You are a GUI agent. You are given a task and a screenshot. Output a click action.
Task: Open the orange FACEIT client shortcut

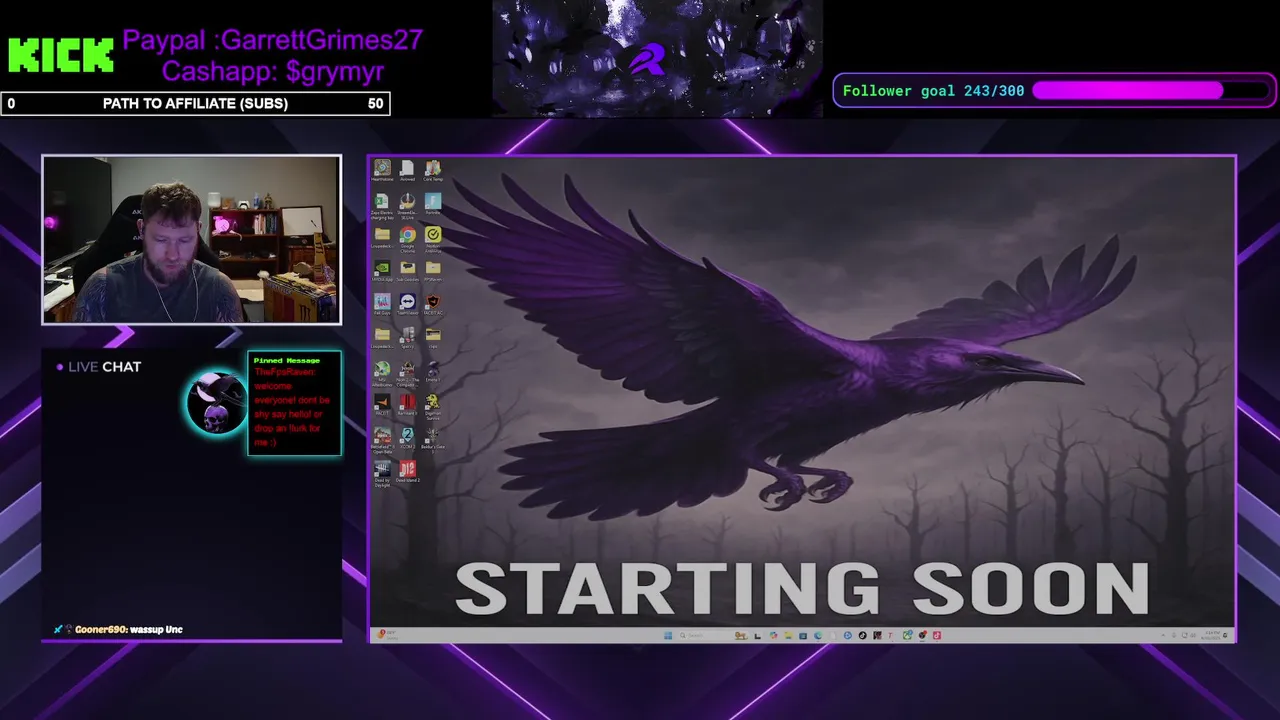382,404
